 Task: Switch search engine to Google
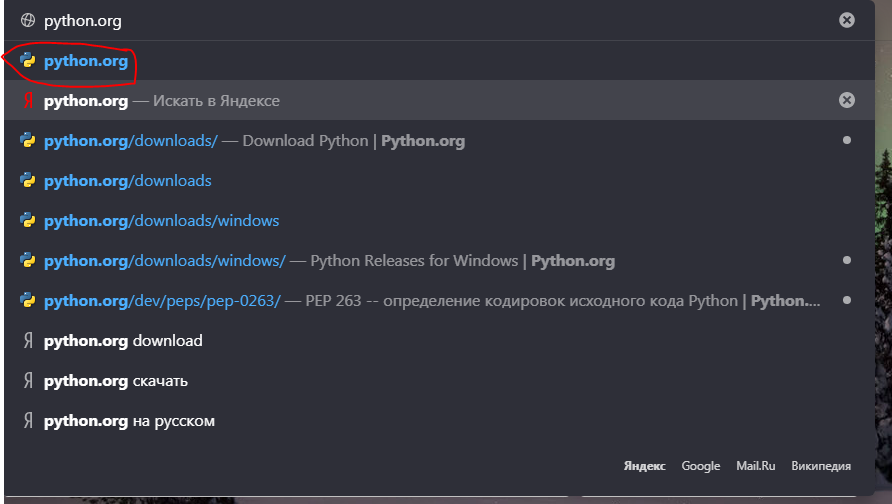coord(701,466)
